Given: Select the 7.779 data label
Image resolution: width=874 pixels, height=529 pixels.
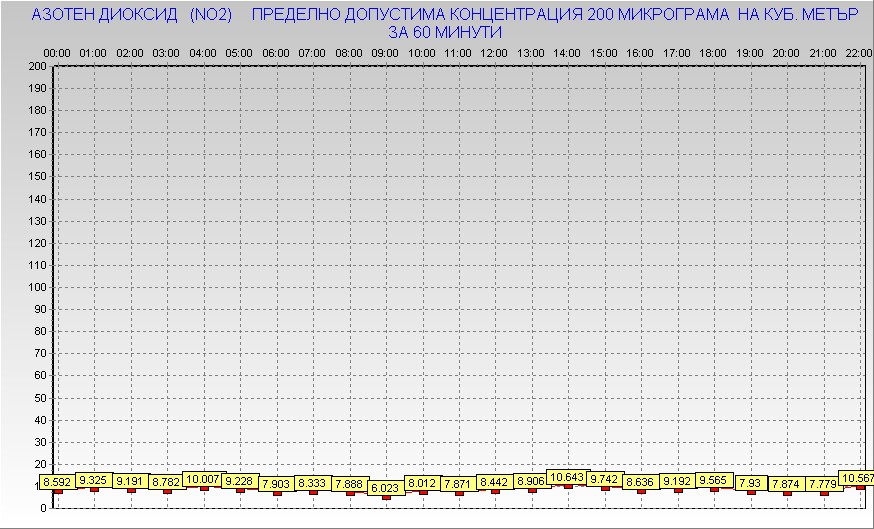Looking at the screenshot, I should coord(824,484).
